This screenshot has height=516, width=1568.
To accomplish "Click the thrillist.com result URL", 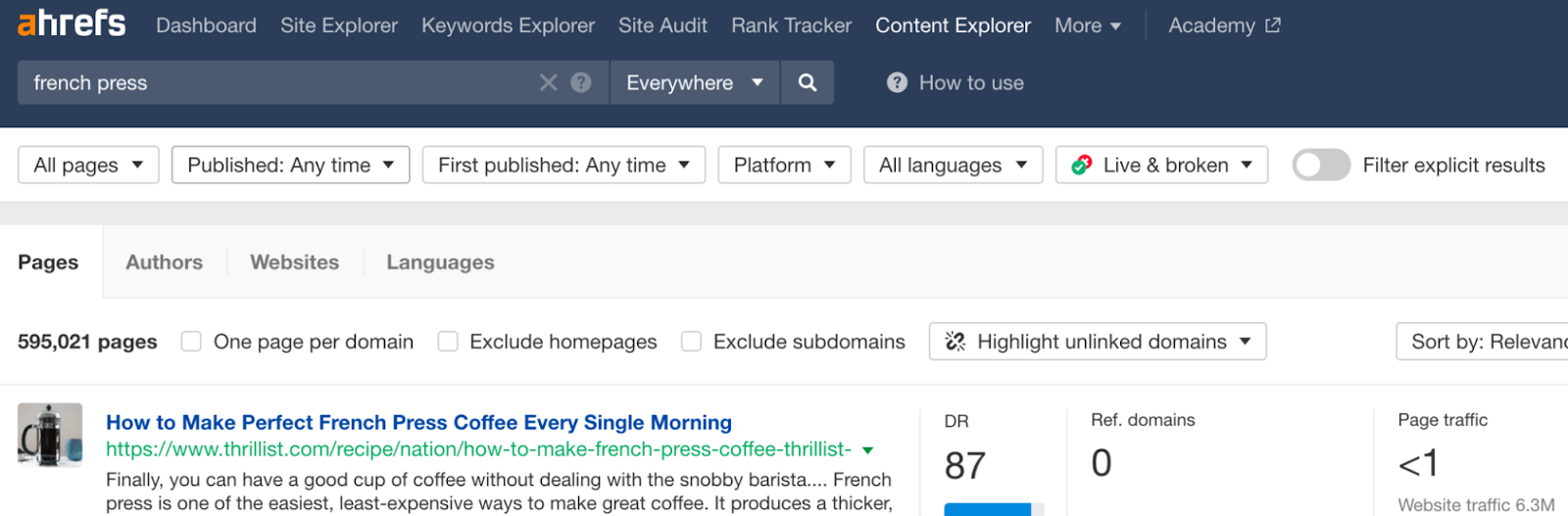I will [478, 449].
